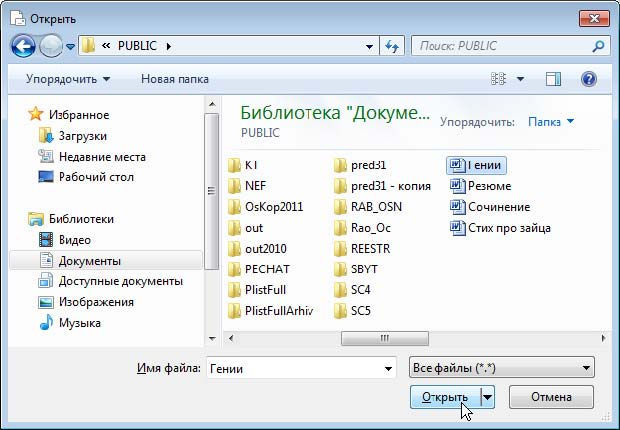Close the Открыть dialog window

pyautogui.click(x=594, y=18)
